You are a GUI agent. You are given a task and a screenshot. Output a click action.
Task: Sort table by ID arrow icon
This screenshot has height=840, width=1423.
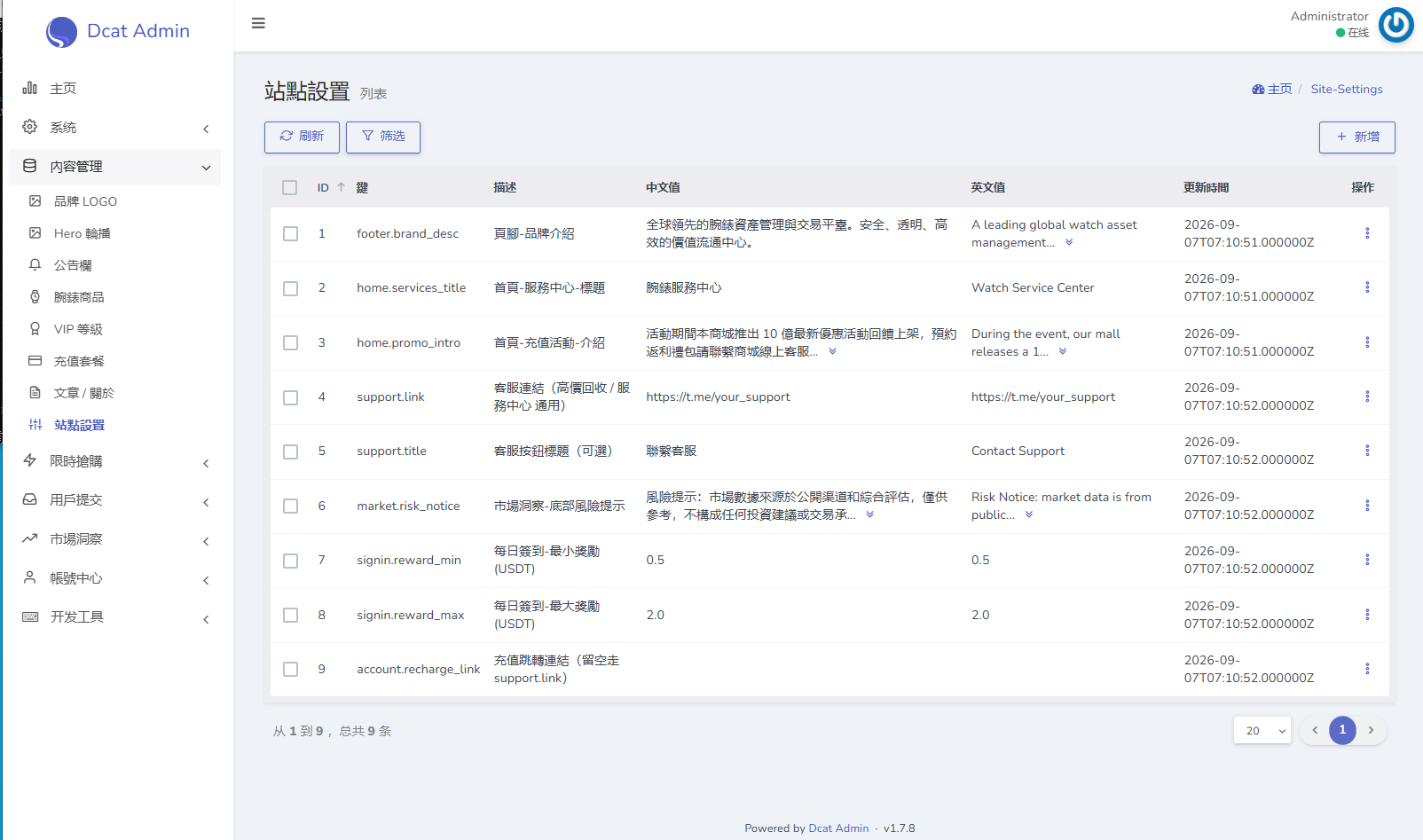point(341,187)
